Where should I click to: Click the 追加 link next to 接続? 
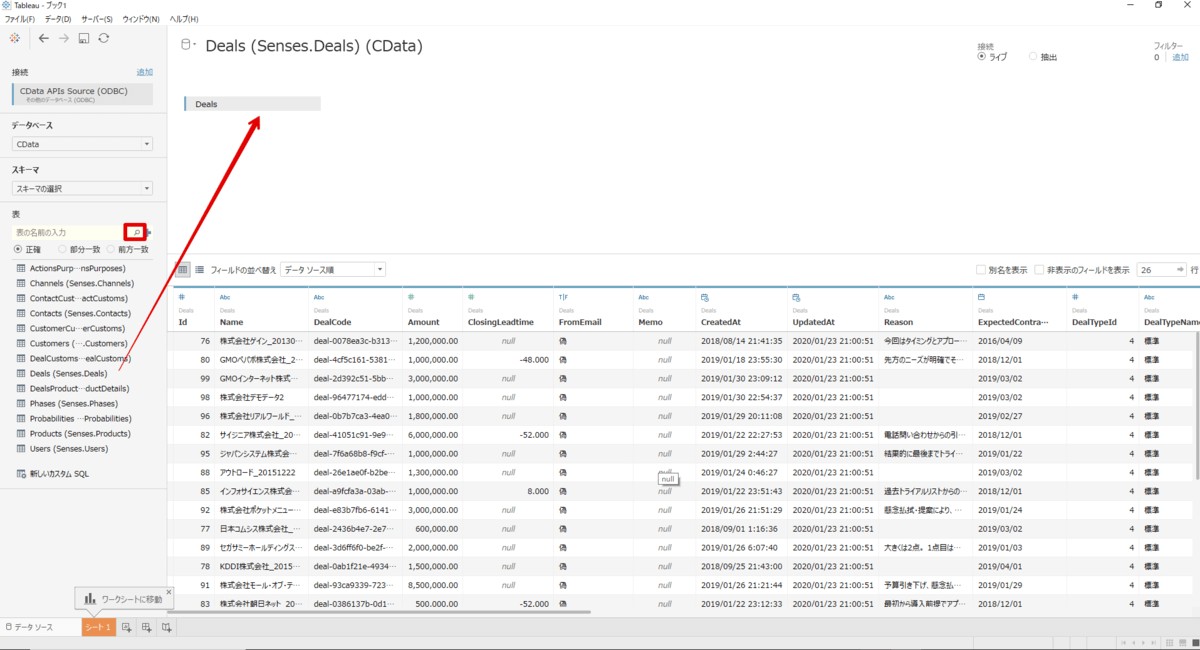145,73
